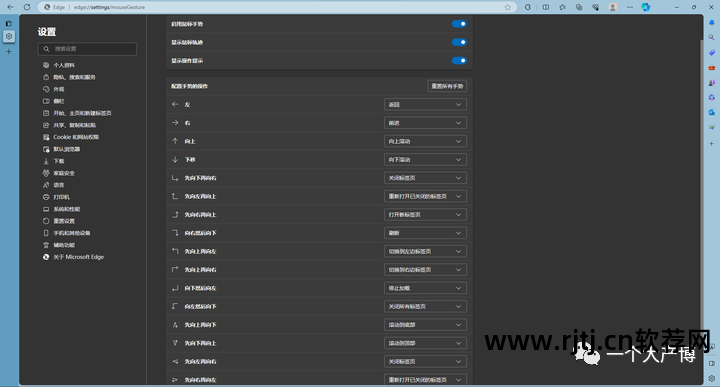Open the Copilot icon in the toolbar
The image size is (720, 387).
tap(646, 7)
